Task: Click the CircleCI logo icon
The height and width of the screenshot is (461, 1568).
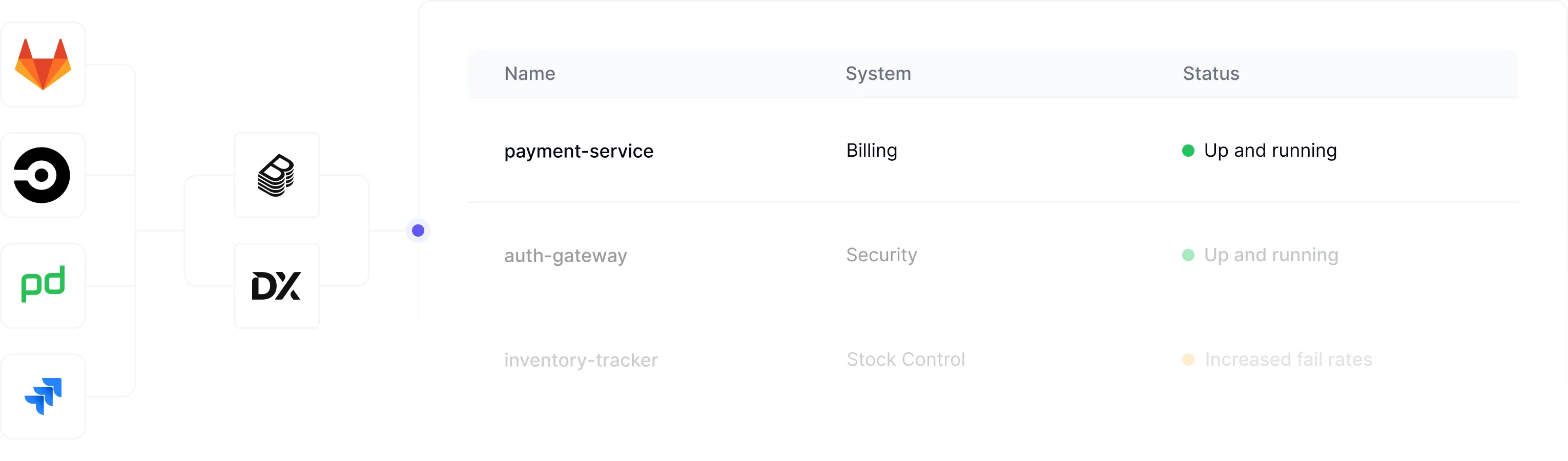Action: [43, 175]
